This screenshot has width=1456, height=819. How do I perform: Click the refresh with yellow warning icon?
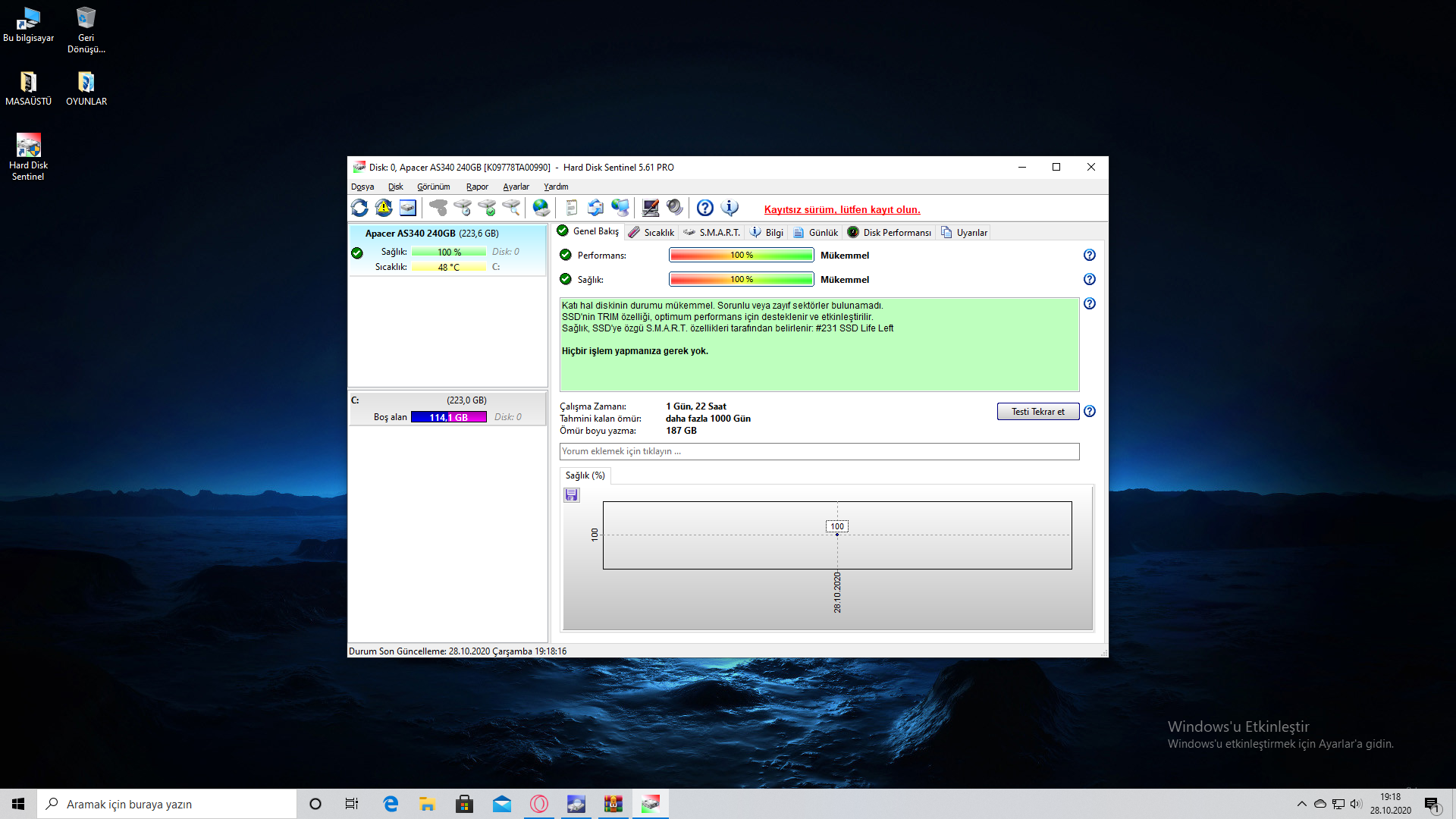click(x=384, y=208)
